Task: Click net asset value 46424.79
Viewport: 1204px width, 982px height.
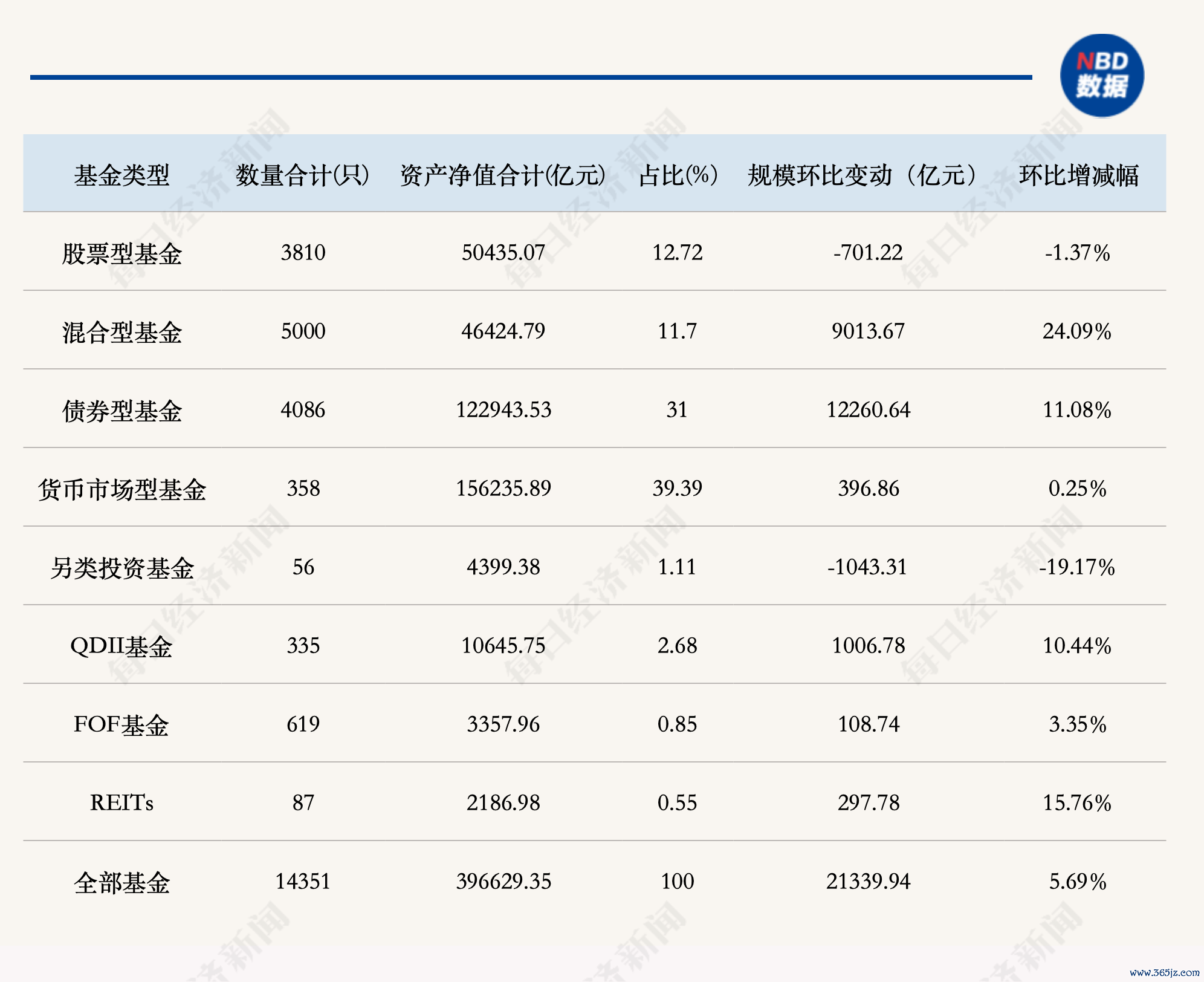Action: coord(503,331)
